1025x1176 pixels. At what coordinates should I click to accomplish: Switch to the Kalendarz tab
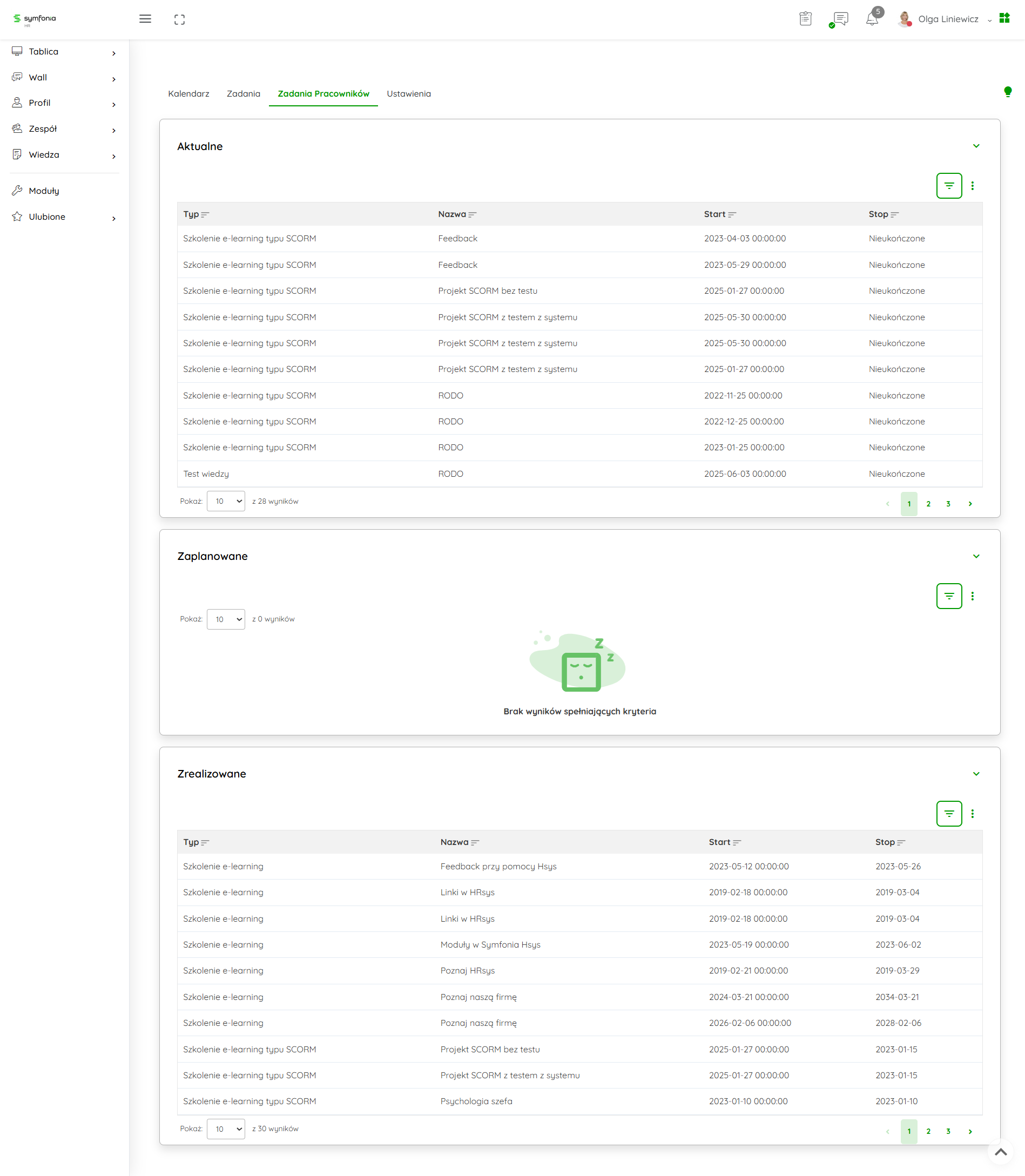(188, 94)
